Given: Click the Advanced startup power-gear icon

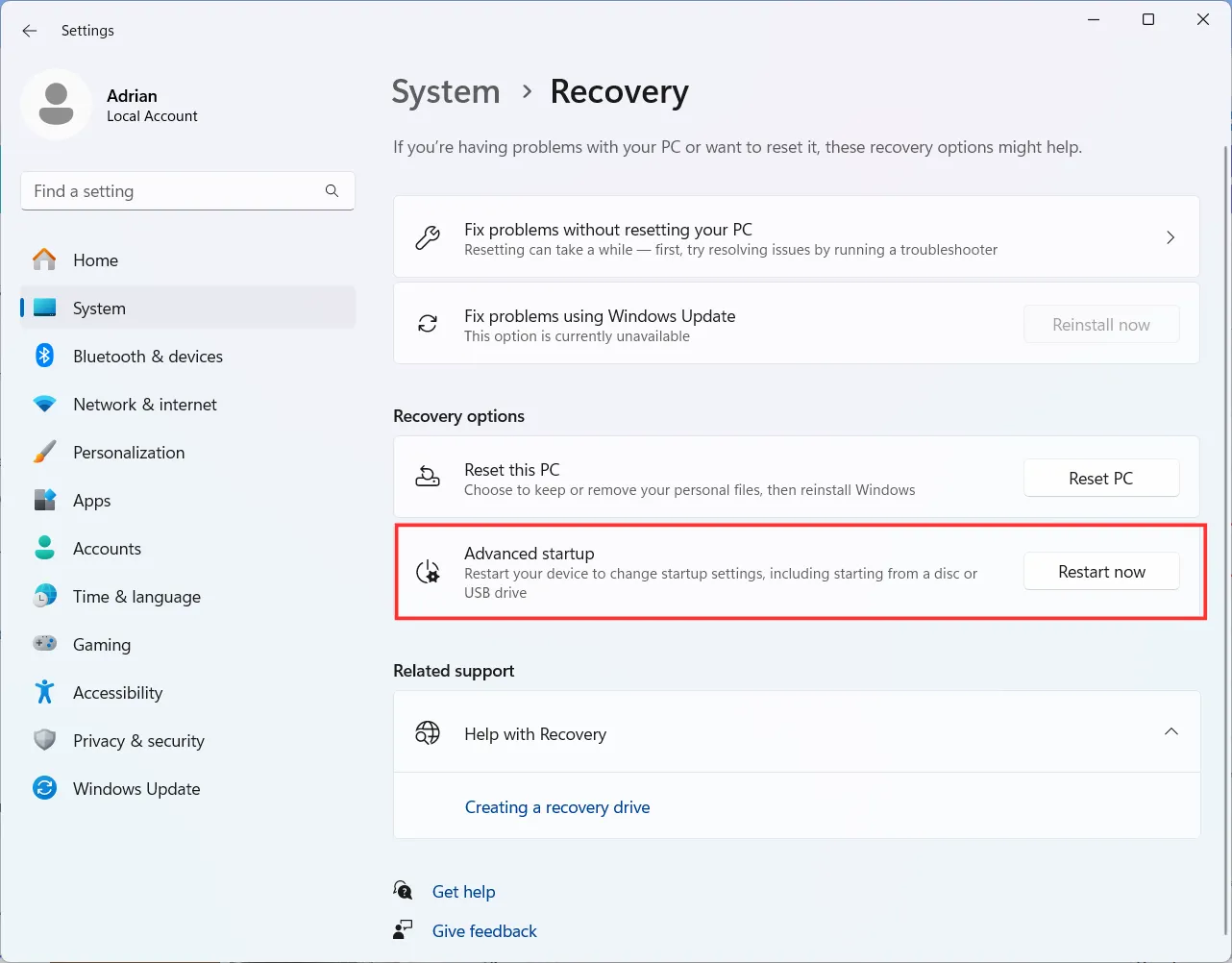Looking at the screenshot, I should [428, 572].
